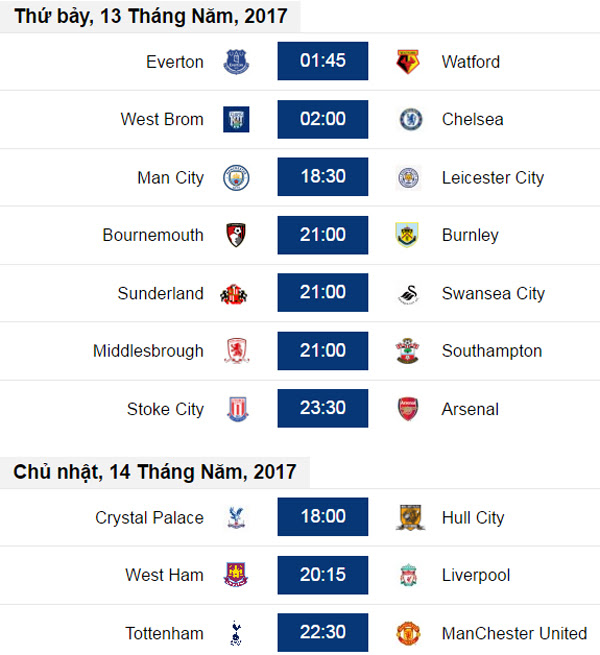Click the Everton club crest
The image size is (600, 655).
pyautogui.click(x=236, y=62)
